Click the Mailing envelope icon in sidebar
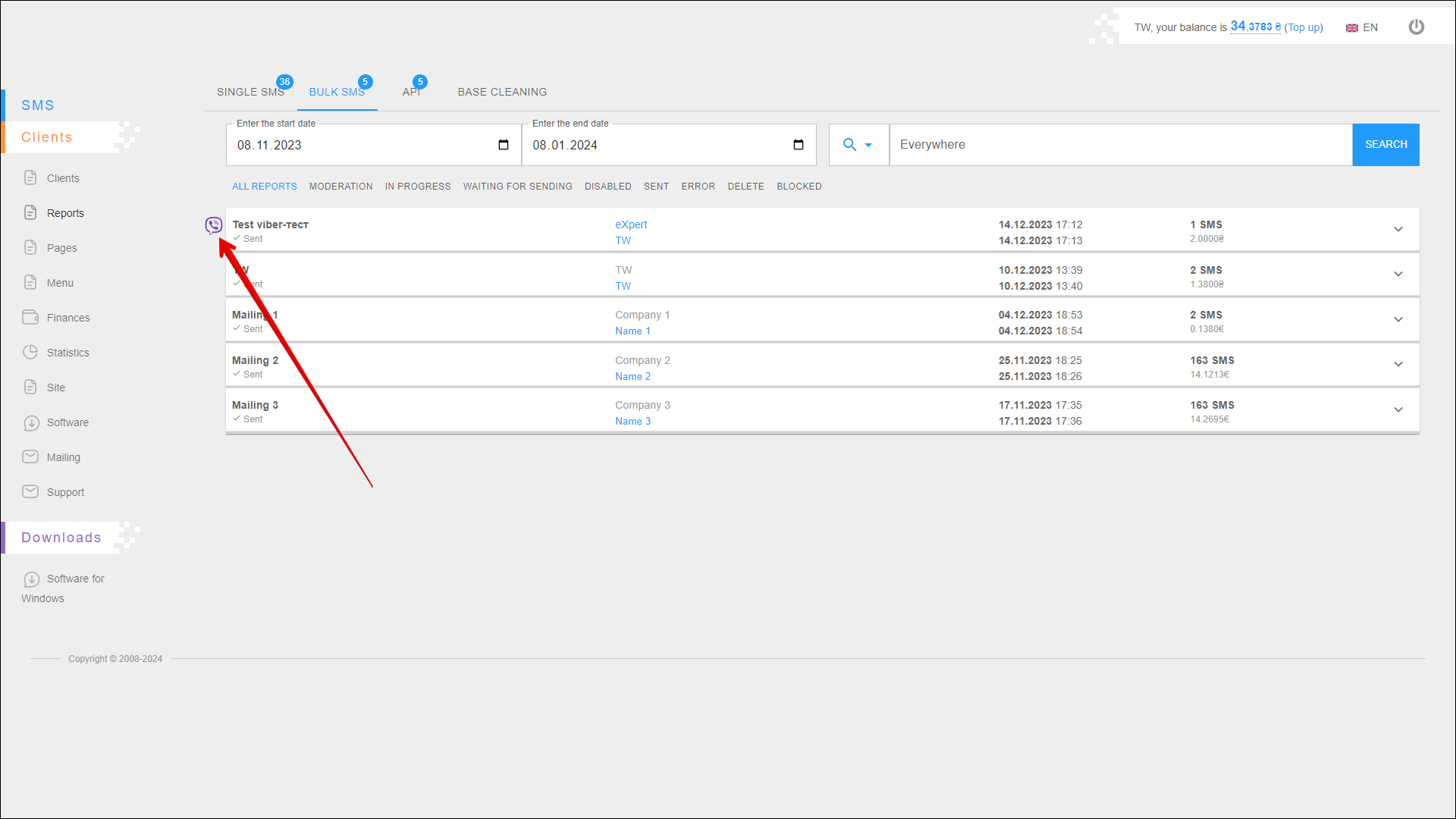The image size is (1456, 819). coord(30,457)
